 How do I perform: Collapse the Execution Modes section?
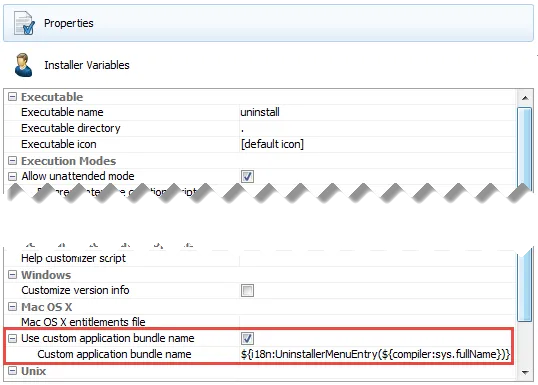tap(12, 161)
